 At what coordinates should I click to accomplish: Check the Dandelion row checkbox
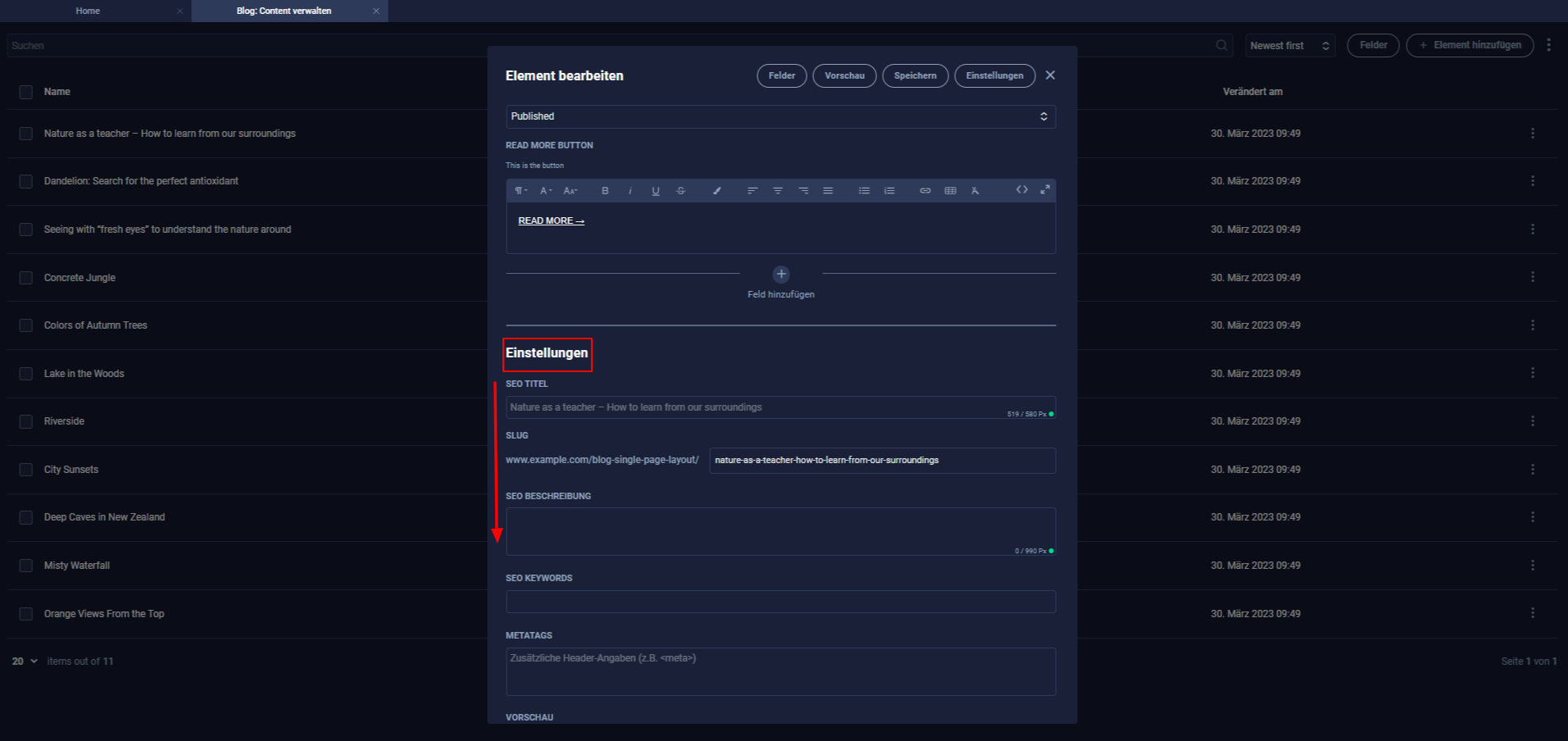coord(26,181)
